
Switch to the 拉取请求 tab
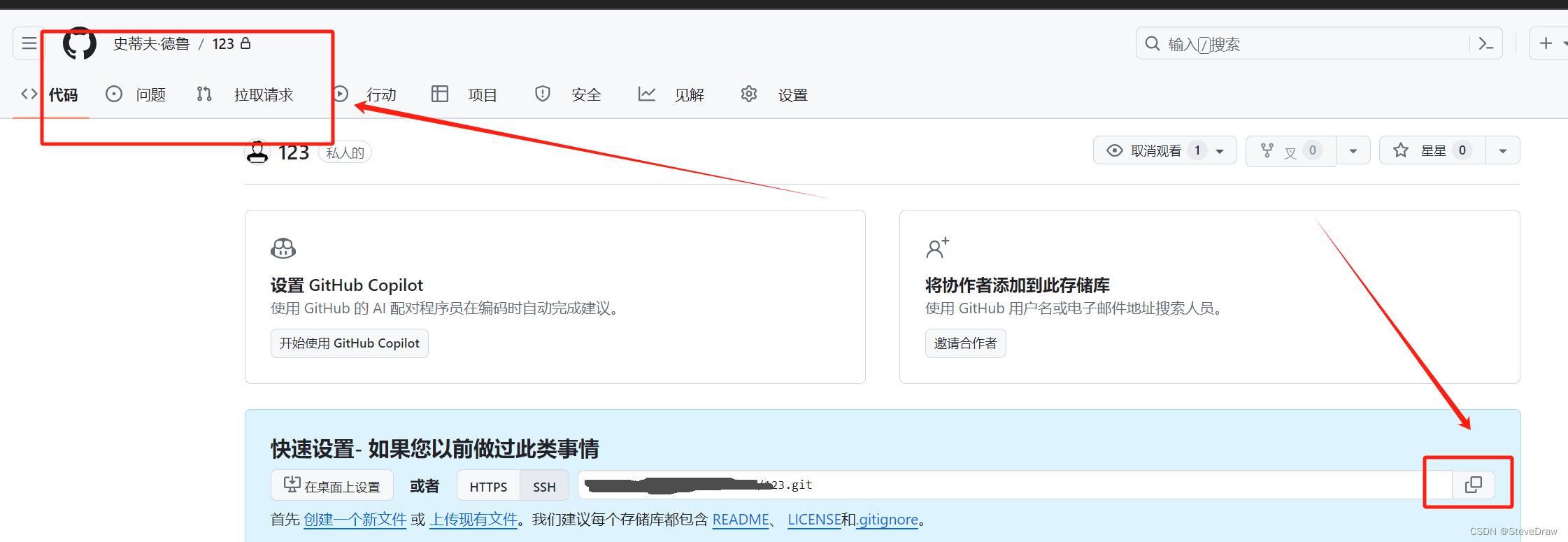click(245, 94)
